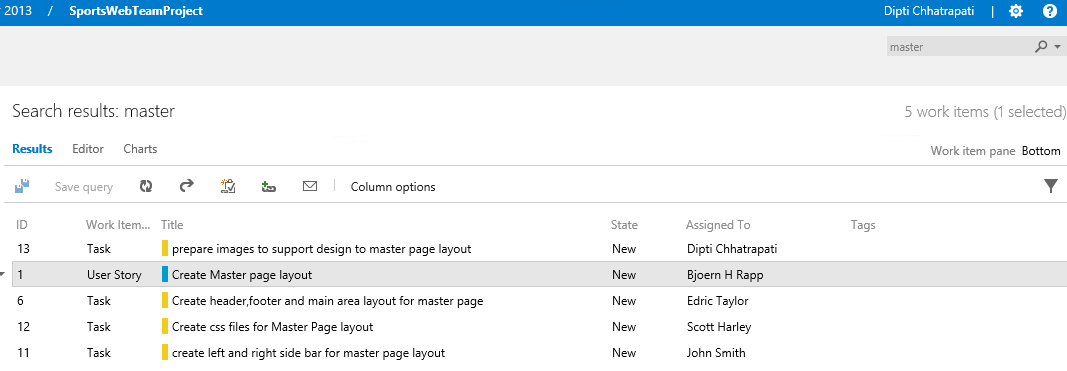
Task: Click ID cell 11
Action: (23, 353)
